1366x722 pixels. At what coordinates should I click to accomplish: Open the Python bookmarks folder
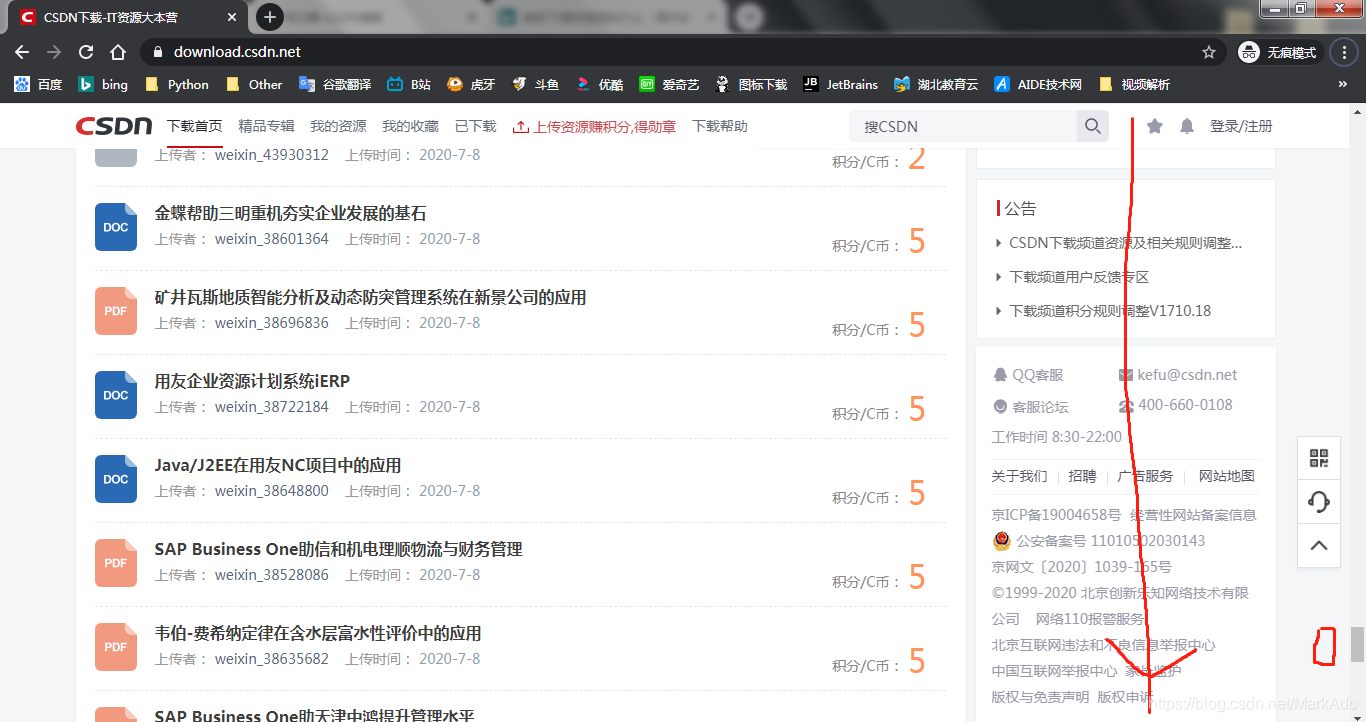click(x=176, y=85)
